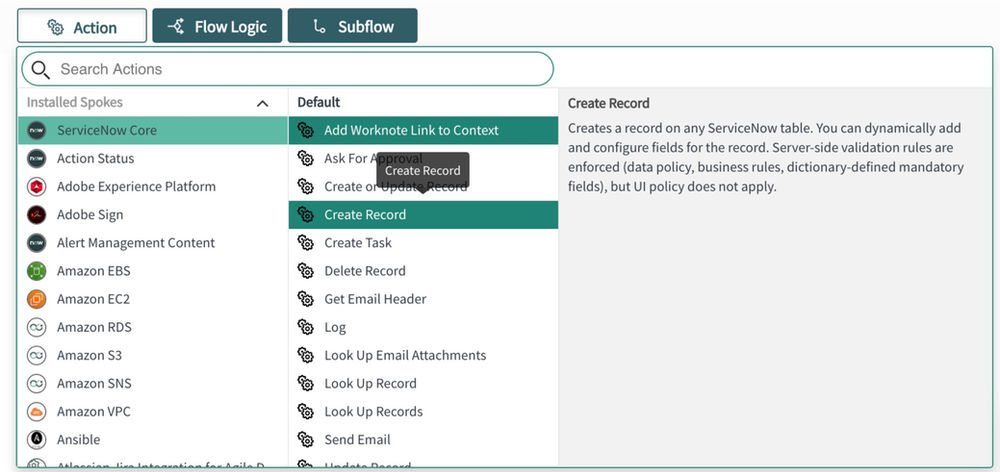Pick the Send Email action text
This screenshot has height=472, width=1000.
(357, 439)
